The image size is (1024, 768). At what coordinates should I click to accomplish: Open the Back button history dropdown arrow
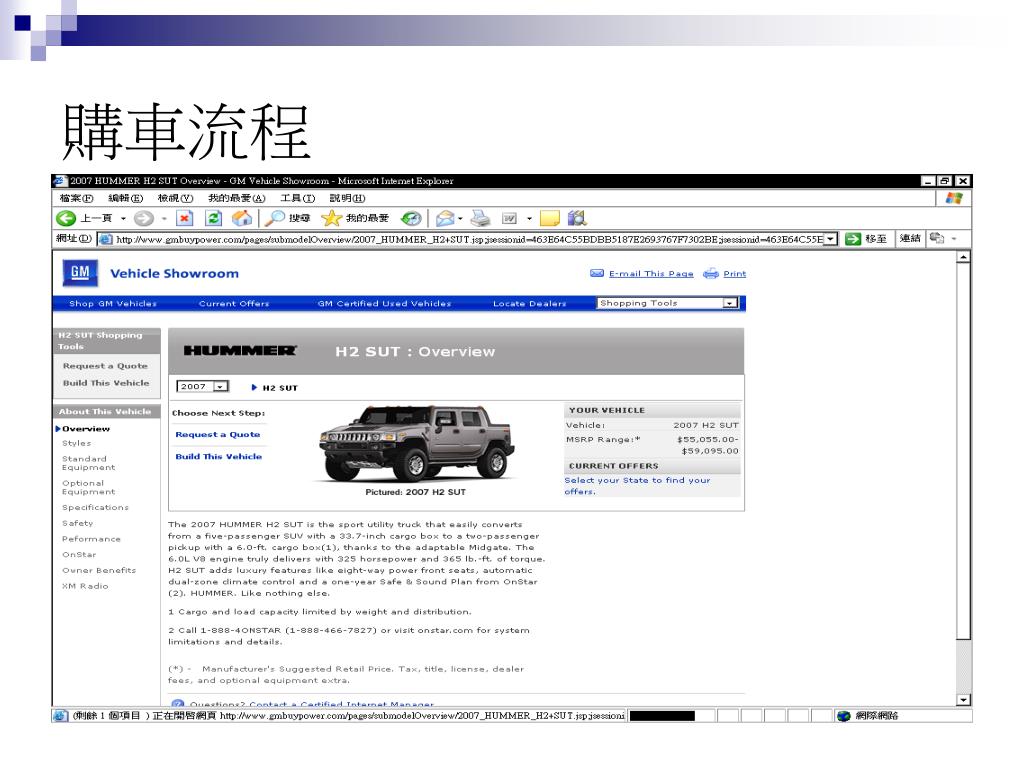[x=123, y=219]
